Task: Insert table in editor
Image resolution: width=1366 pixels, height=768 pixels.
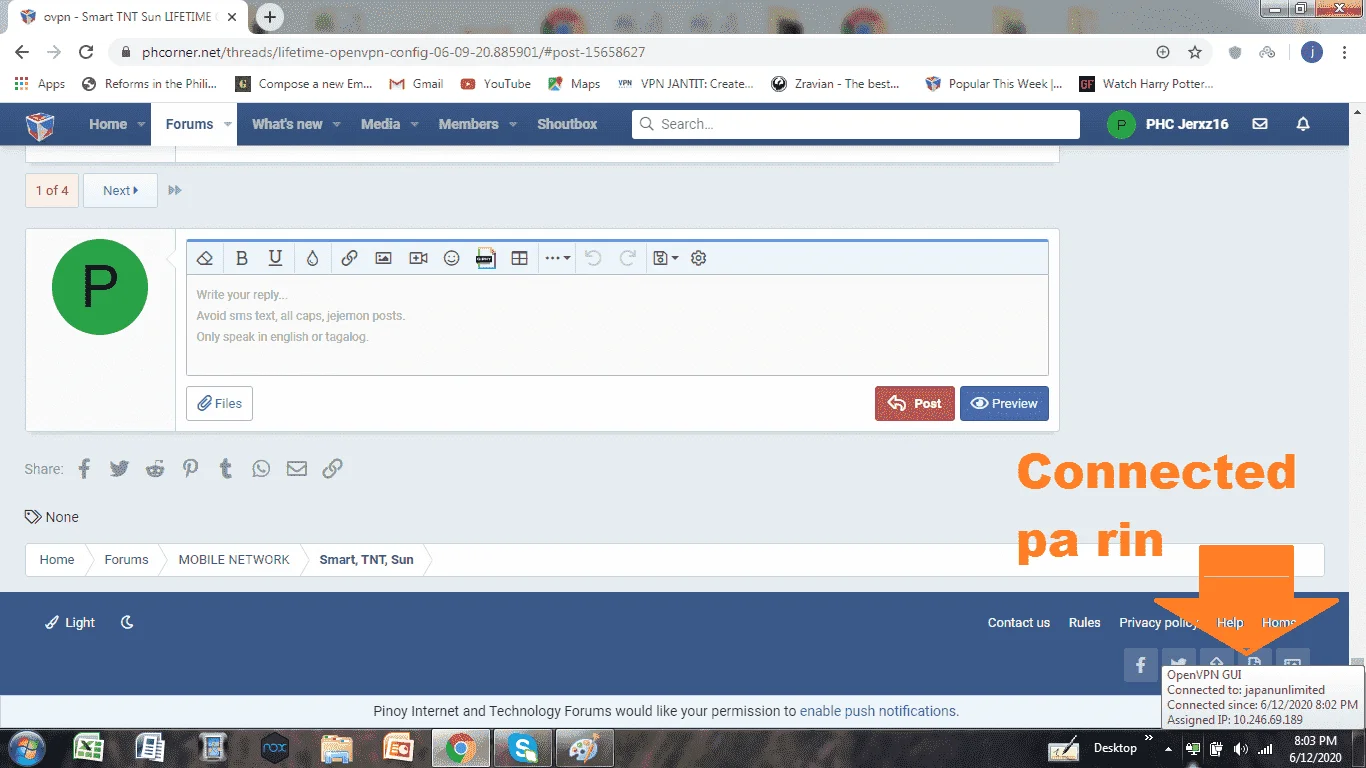Action: point(519,258)
